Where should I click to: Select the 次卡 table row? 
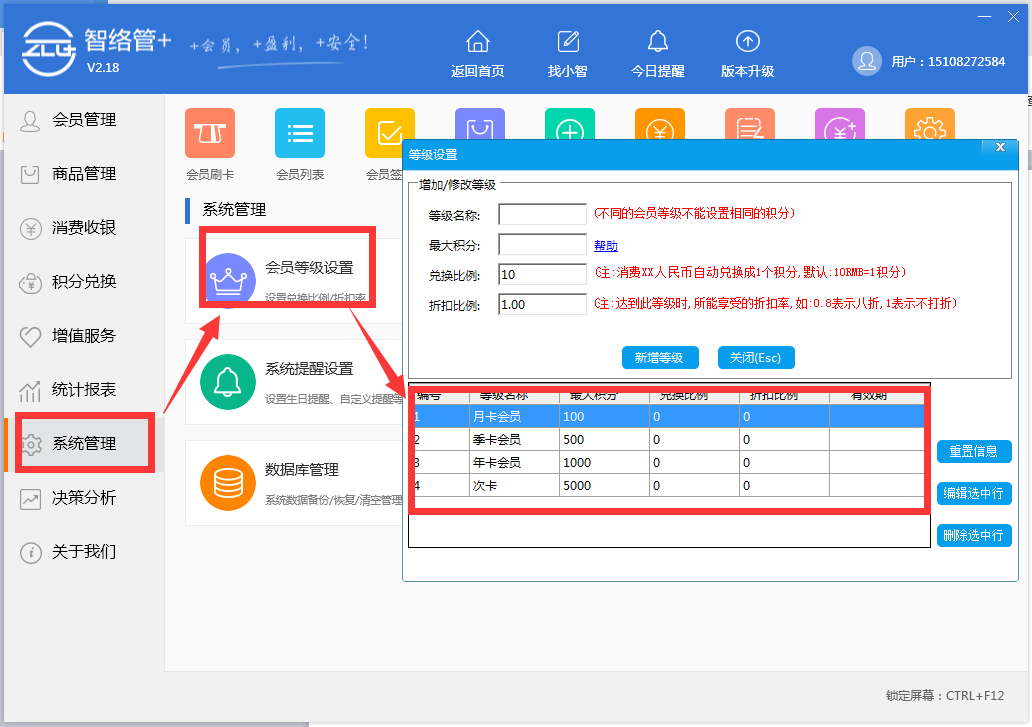(669, 486)
